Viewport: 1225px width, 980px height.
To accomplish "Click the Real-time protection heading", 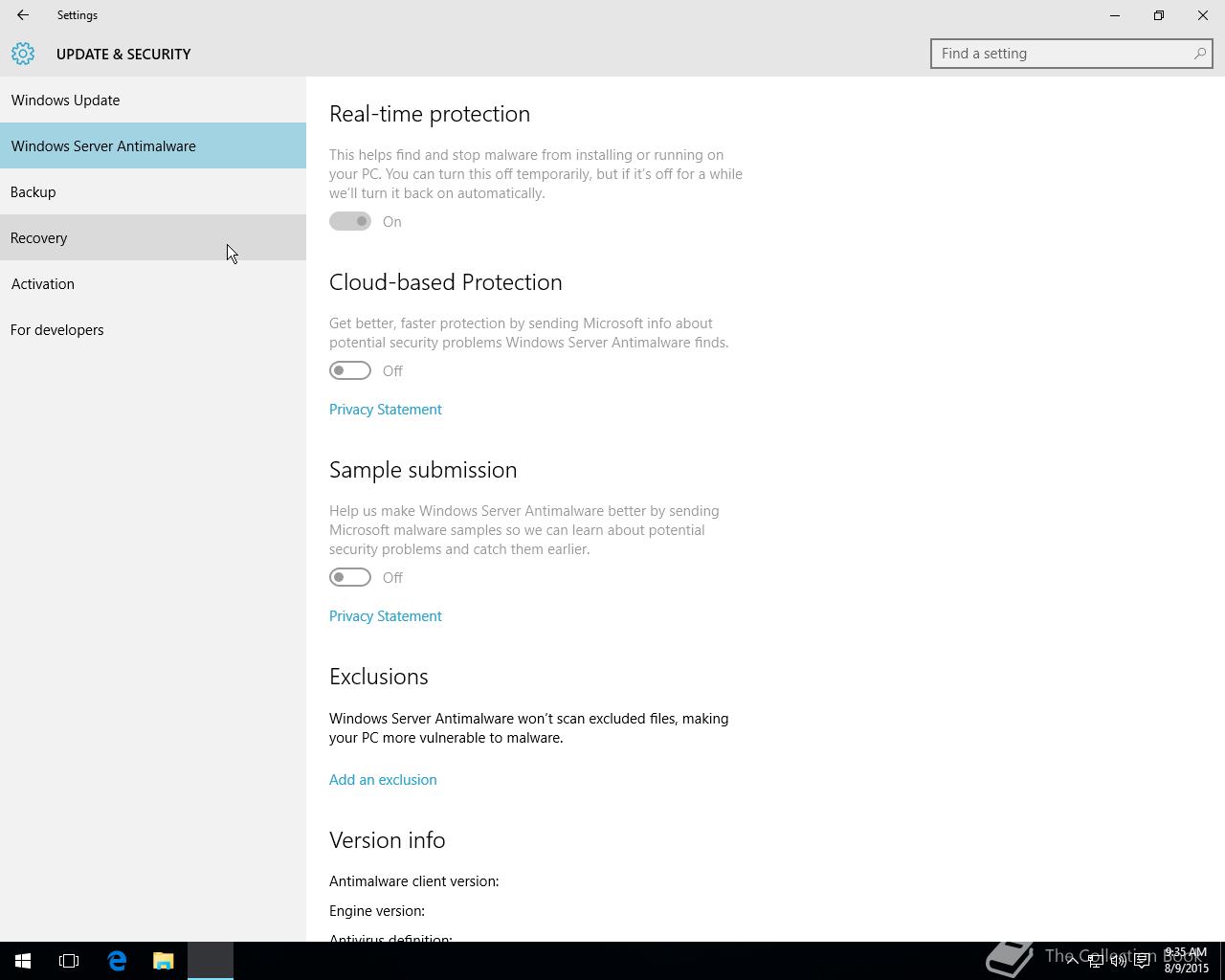I will [430, 114].
